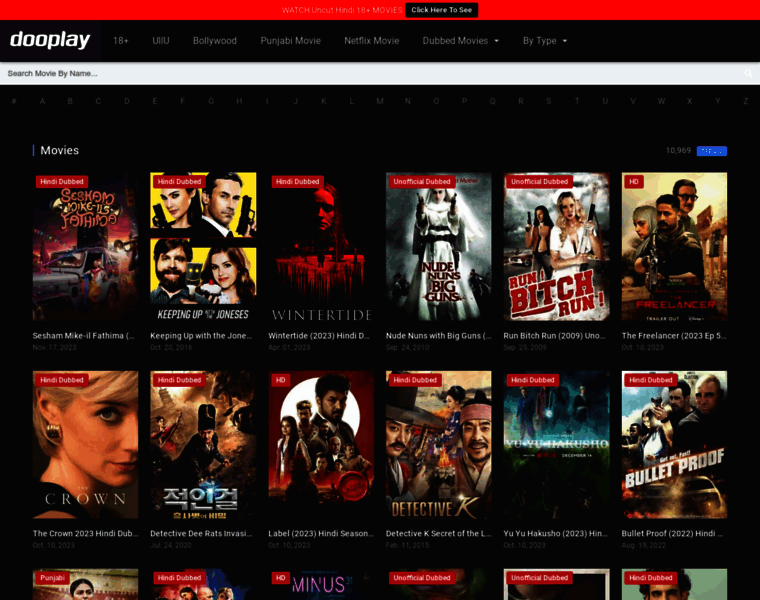
Task: Open the Detective Dee Korean-text poster
Action: 203,445
